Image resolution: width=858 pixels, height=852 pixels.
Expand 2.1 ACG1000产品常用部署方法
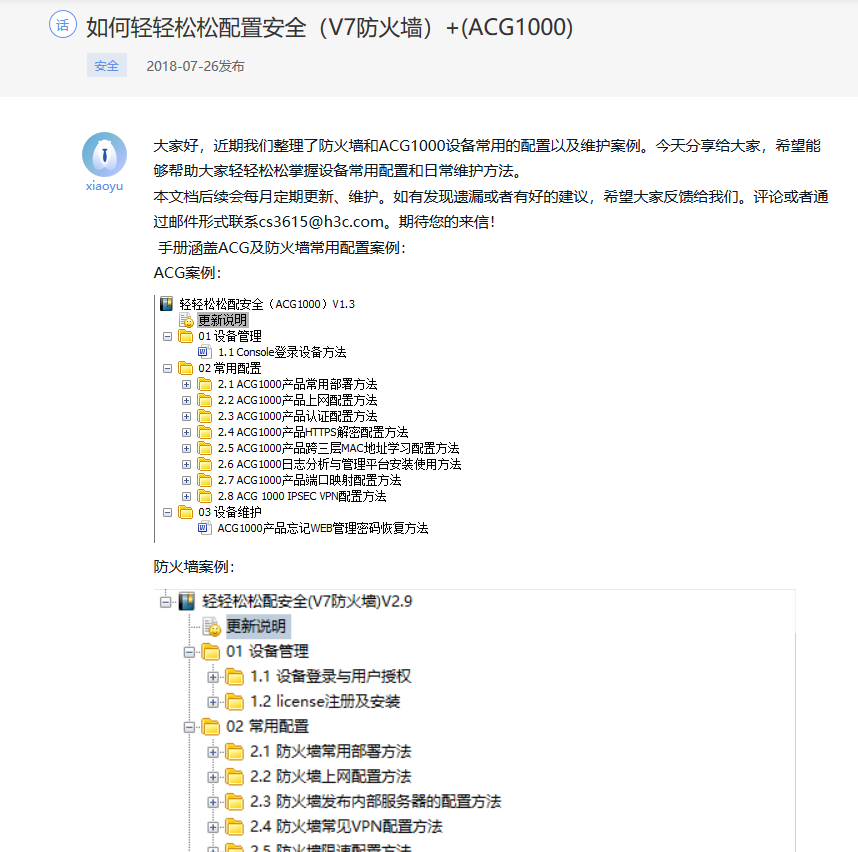coord(187,385)
